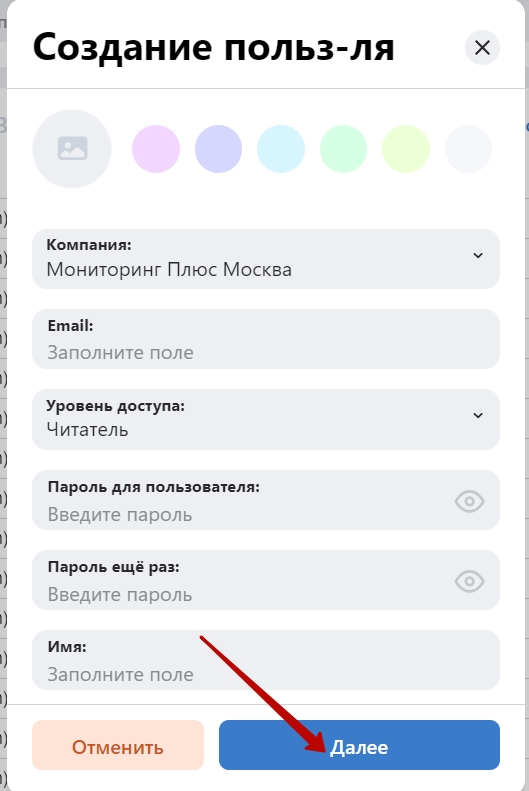Open the Компания dropdown
Screen dimensions: 529x791
click(266, 259)
